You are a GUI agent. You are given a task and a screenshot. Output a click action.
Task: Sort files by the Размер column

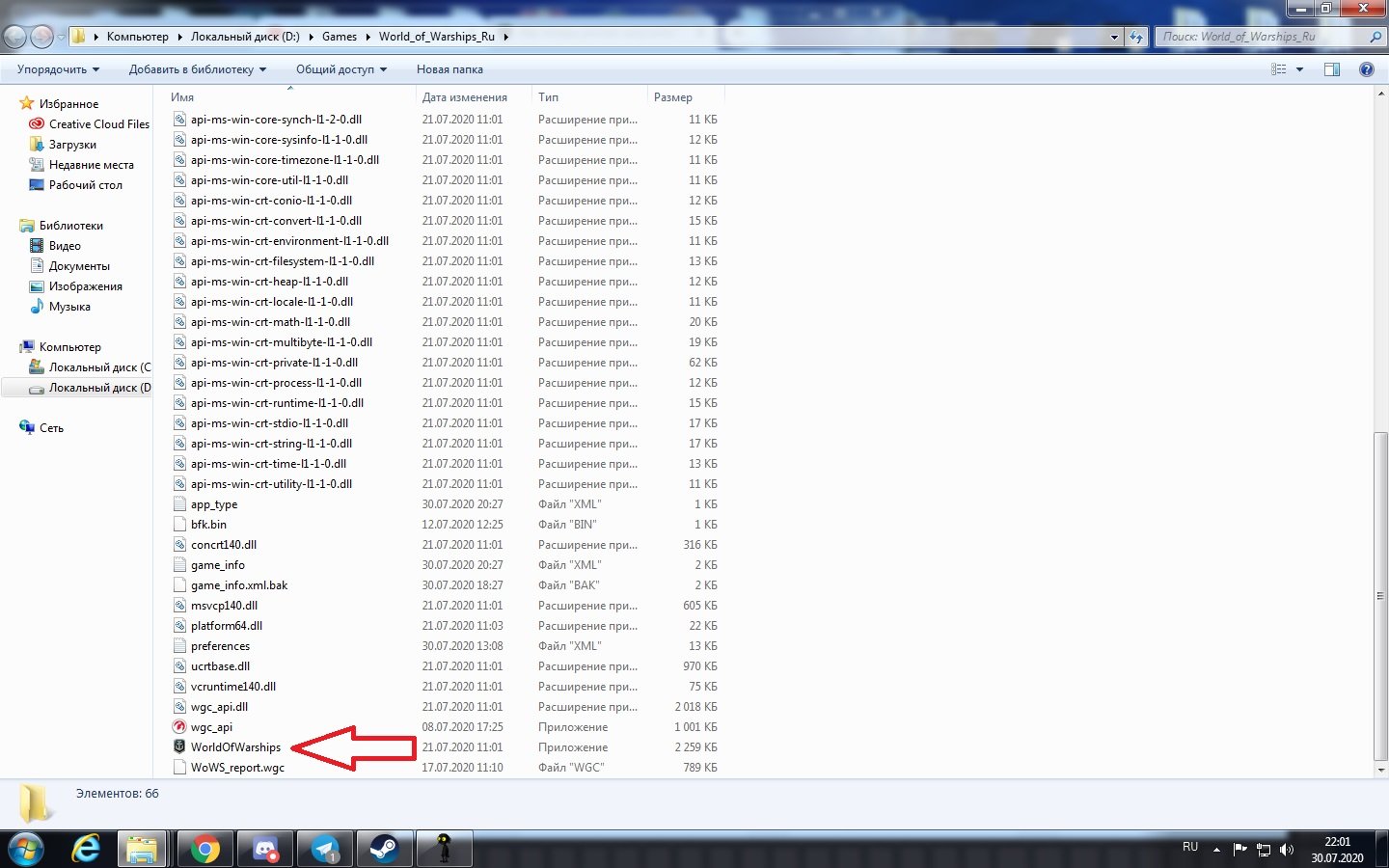point(672,97)
